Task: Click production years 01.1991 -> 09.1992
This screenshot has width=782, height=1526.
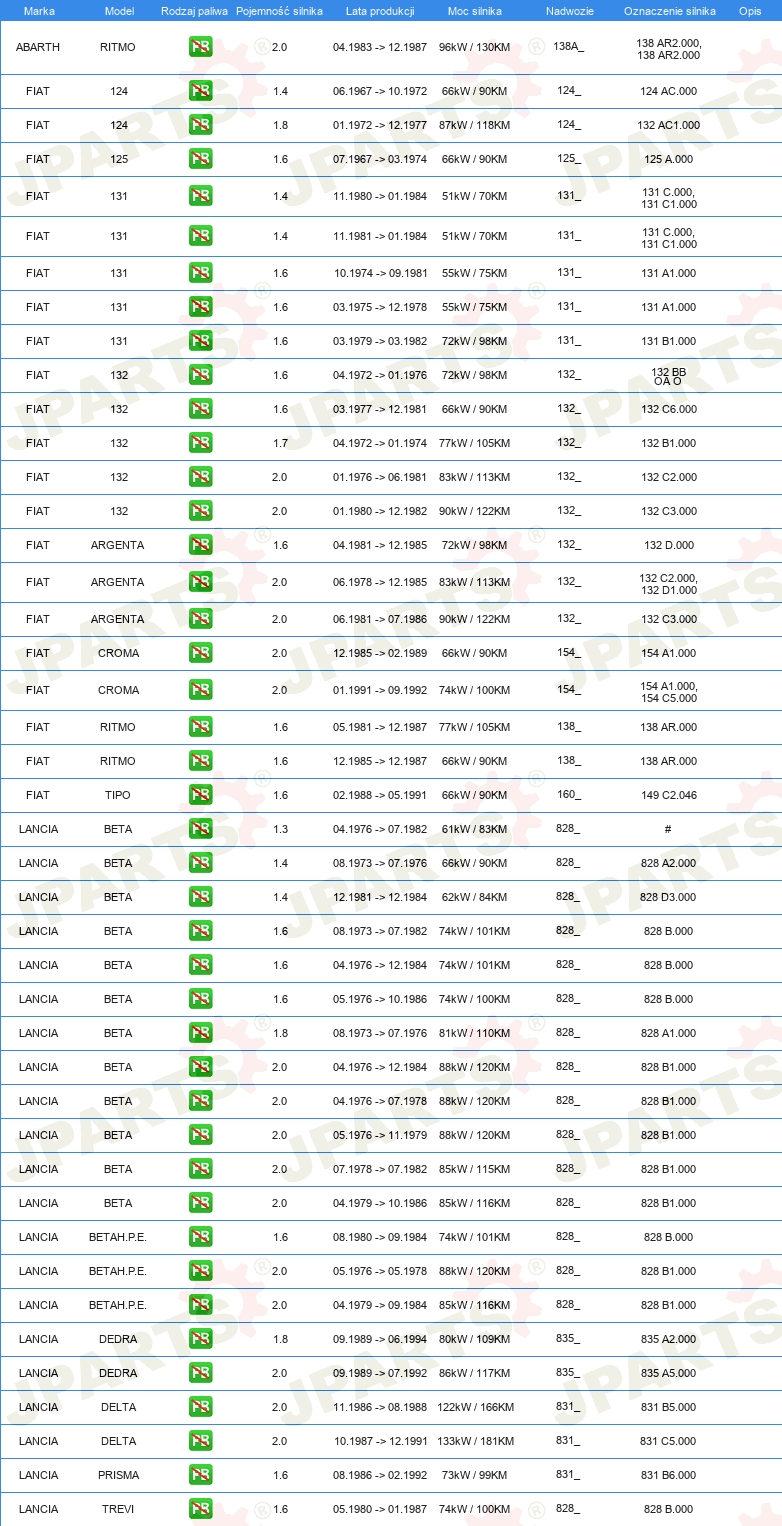Action: coord(380,690)
